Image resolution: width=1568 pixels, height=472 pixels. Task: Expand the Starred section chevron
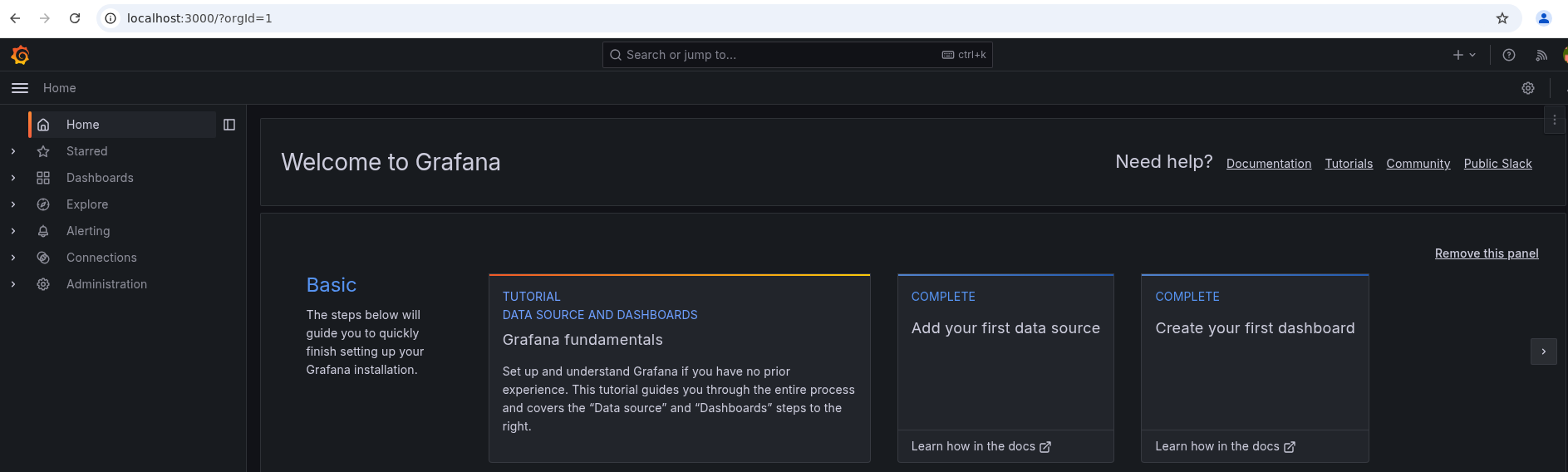[x=13, y=151]
